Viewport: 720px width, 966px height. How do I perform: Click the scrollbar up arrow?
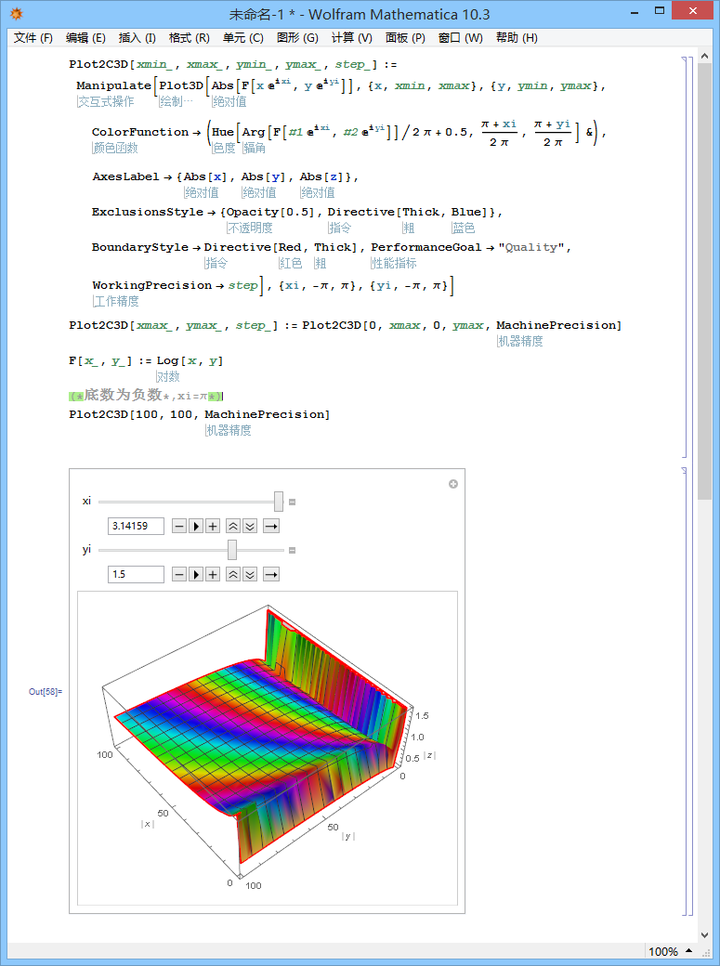(x=705, y=55)
